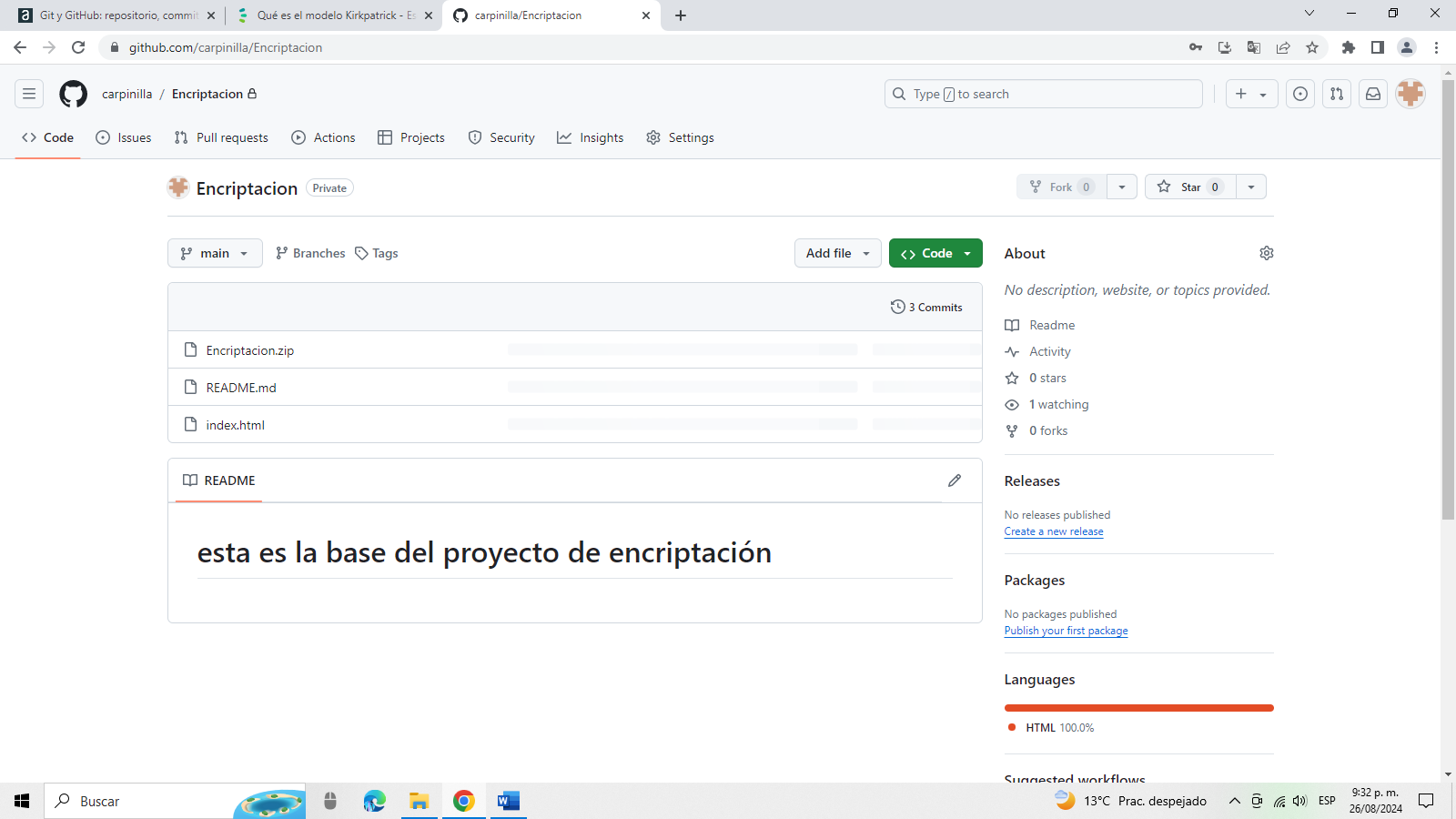
Task: Click the page vertical scrollbar
Action: point(1448,300)
